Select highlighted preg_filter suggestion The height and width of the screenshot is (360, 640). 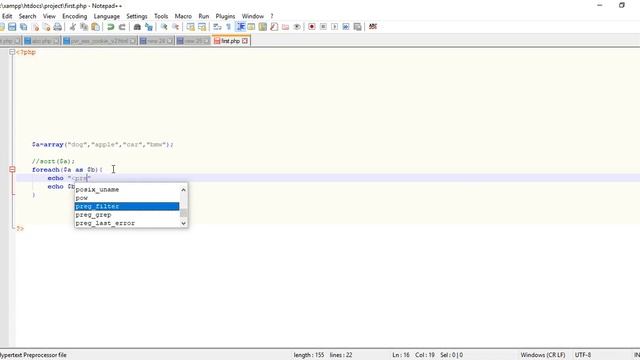(x=127, y=207)
